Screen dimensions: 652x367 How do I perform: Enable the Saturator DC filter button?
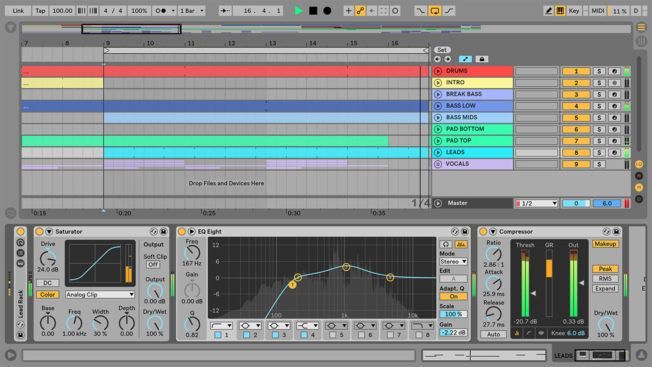(x=47, y=283)
